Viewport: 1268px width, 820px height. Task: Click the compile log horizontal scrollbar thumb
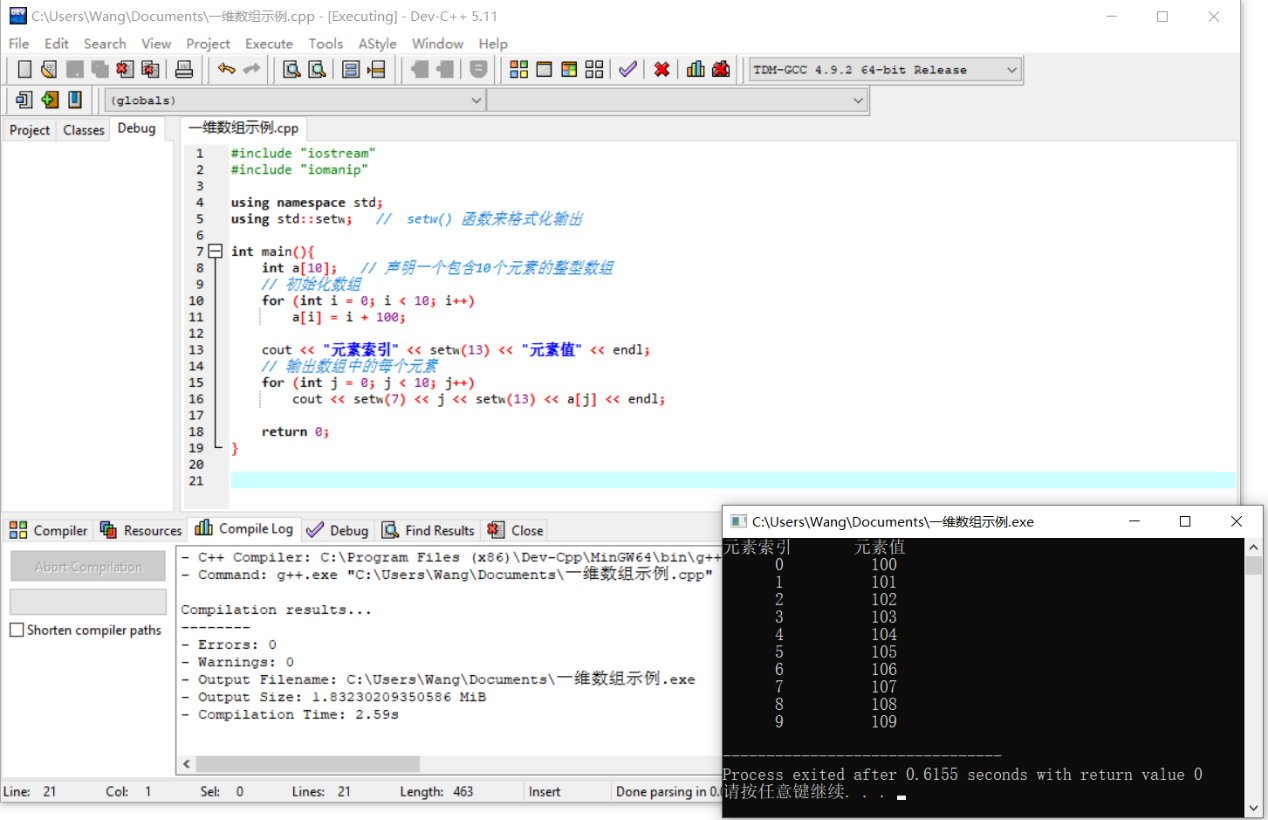pos(308,764)
